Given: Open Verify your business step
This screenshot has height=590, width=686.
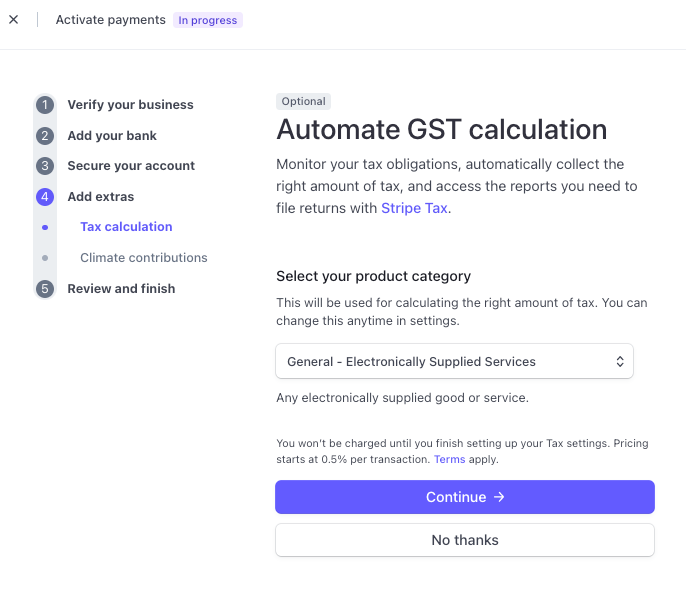Looking at the screenshot, I should click(130, 105).
